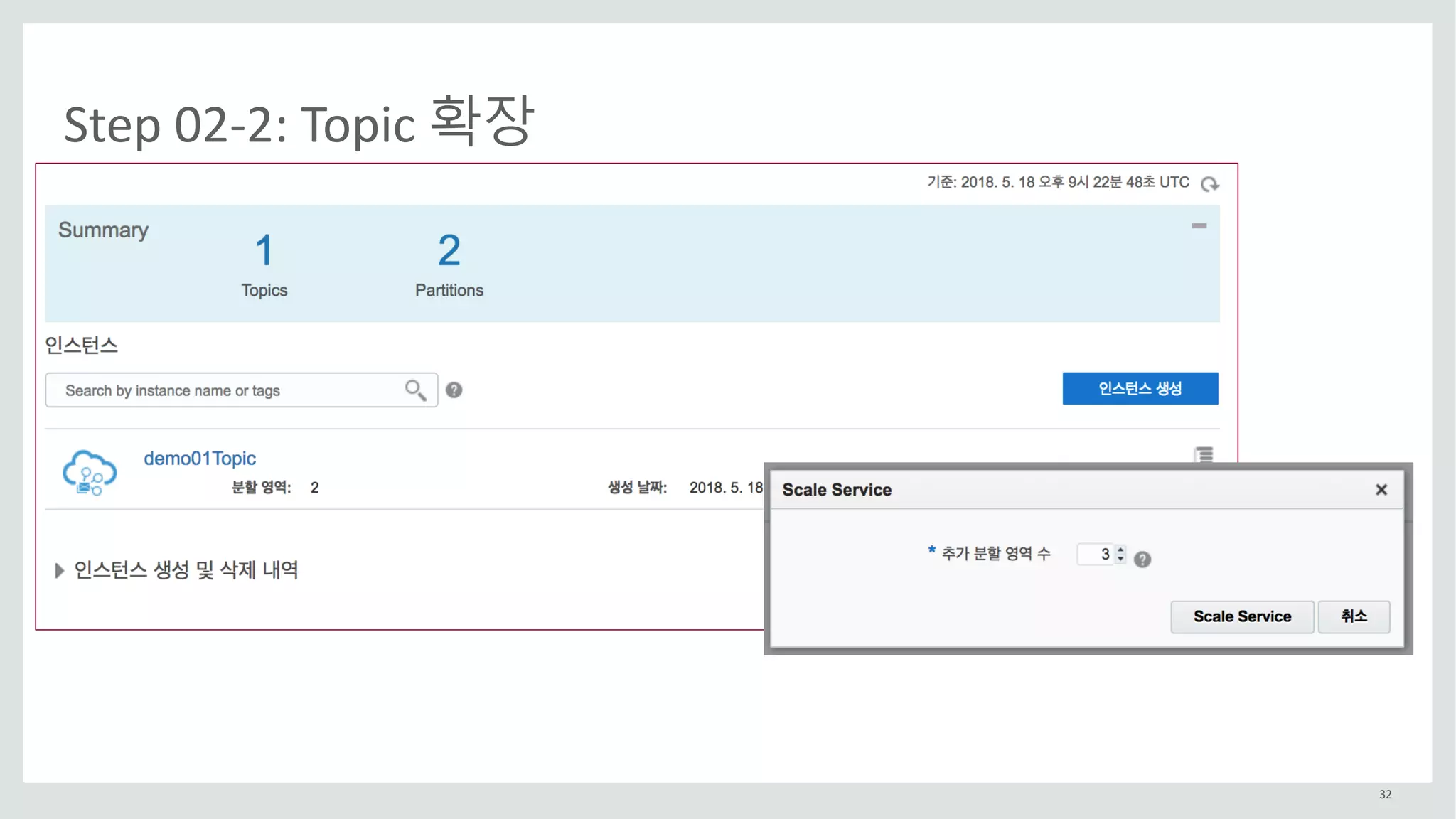Click the magnifier icon in the instance search box
Screen dimensions: 1456x819
tap(415, 390)
